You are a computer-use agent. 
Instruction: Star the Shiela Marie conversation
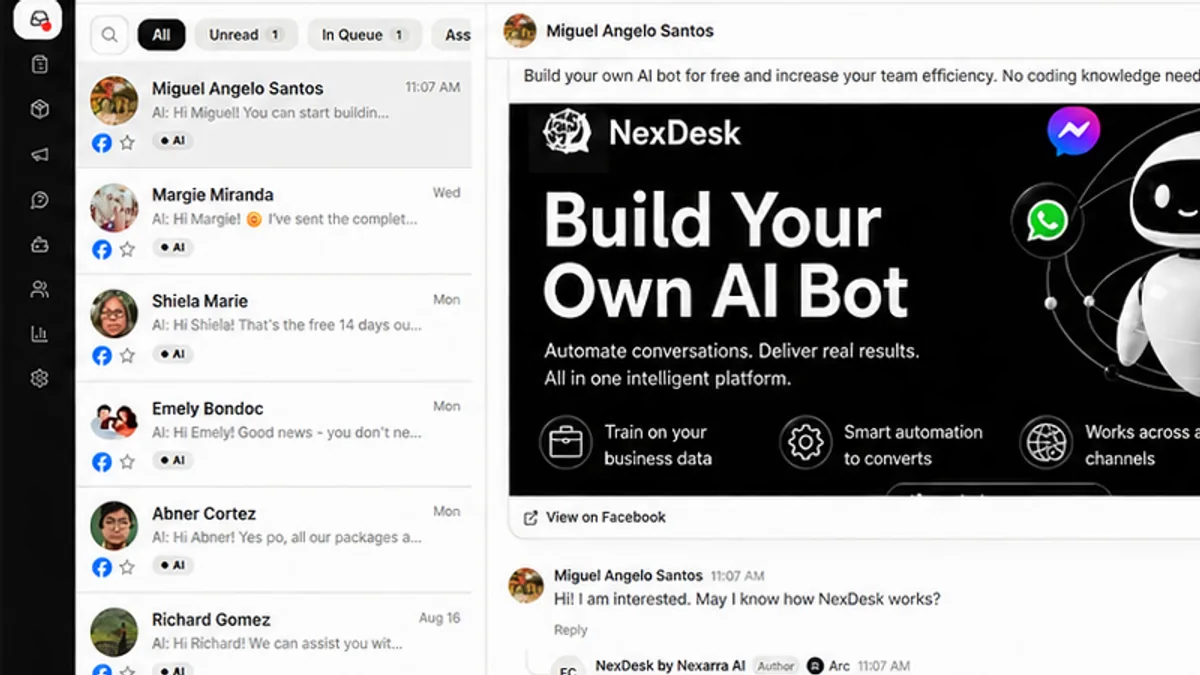[x=127, y=355]
